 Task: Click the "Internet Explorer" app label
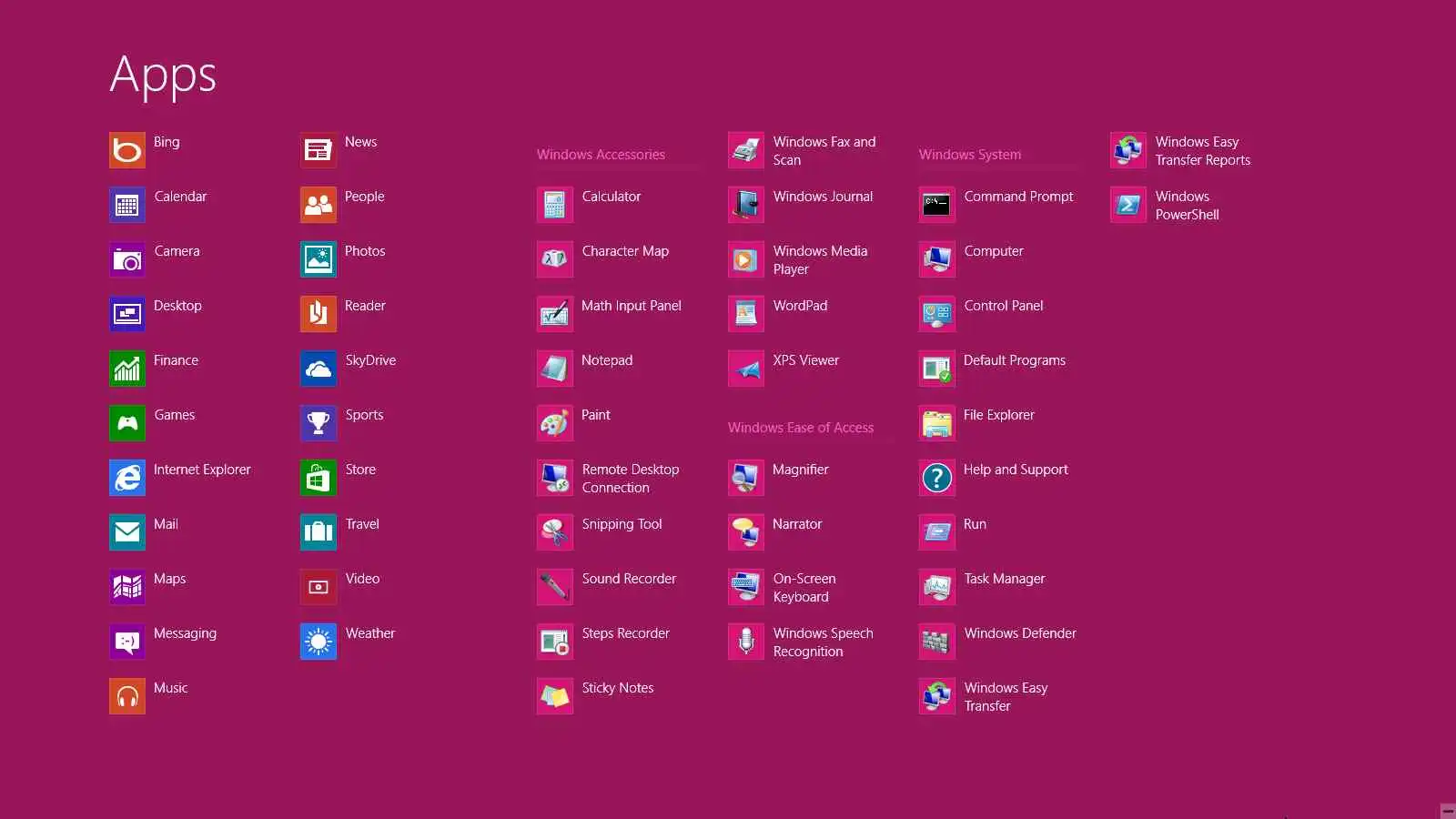[202, 470]
